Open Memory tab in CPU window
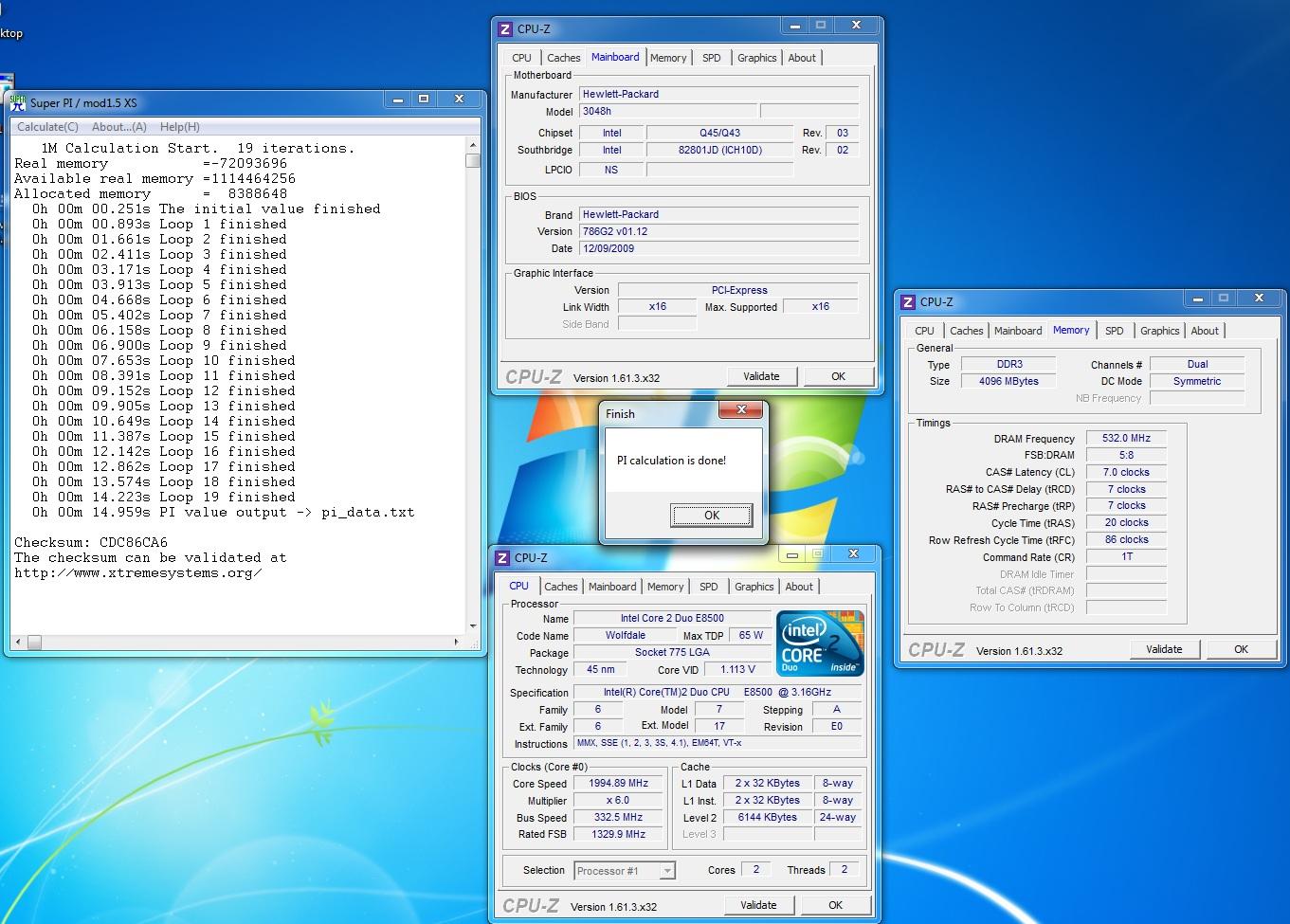1290x924 pixels. coord(665,587)
